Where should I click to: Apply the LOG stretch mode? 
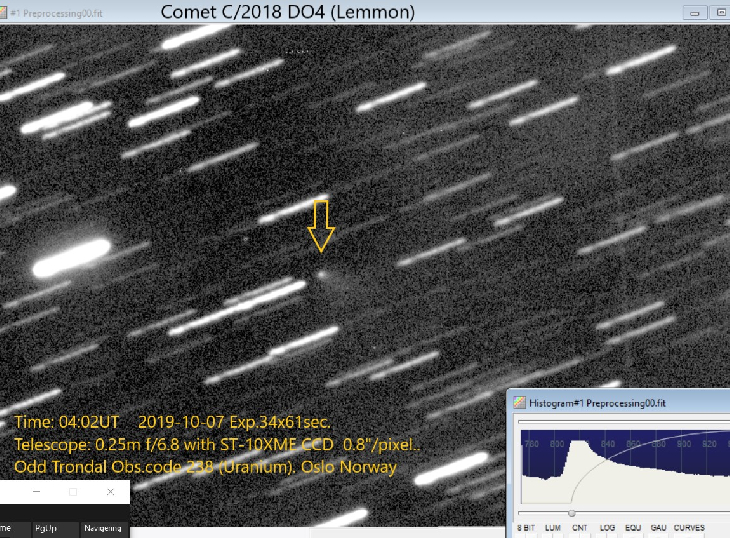(x=606, y=528)
